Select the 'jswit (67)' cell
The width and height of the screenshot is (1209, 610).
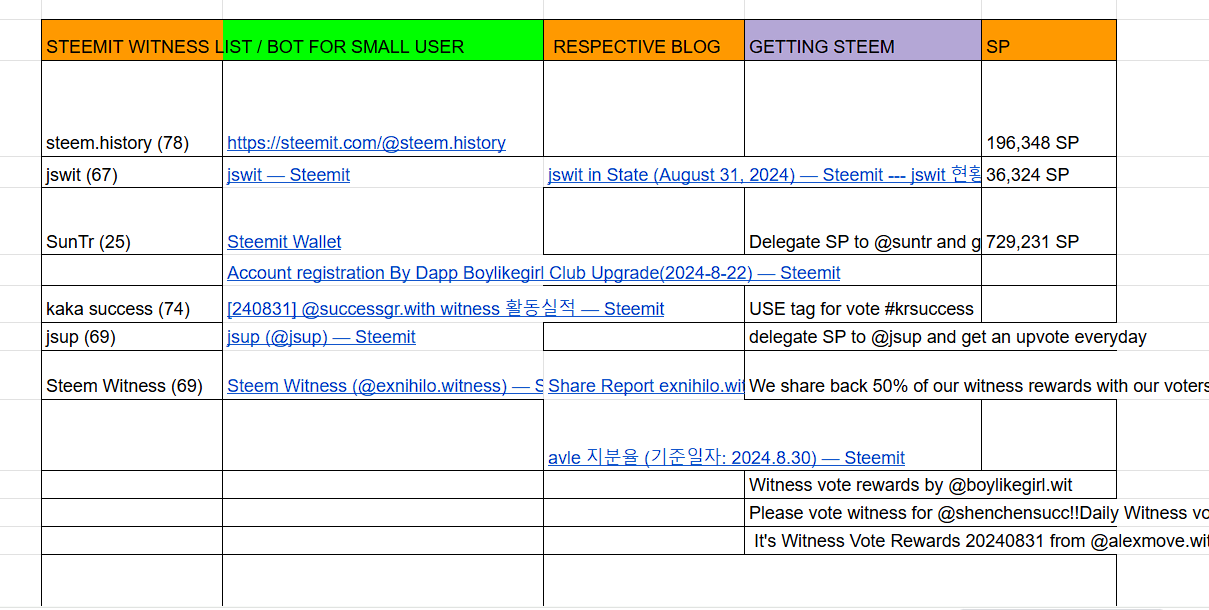coord(132,172)
